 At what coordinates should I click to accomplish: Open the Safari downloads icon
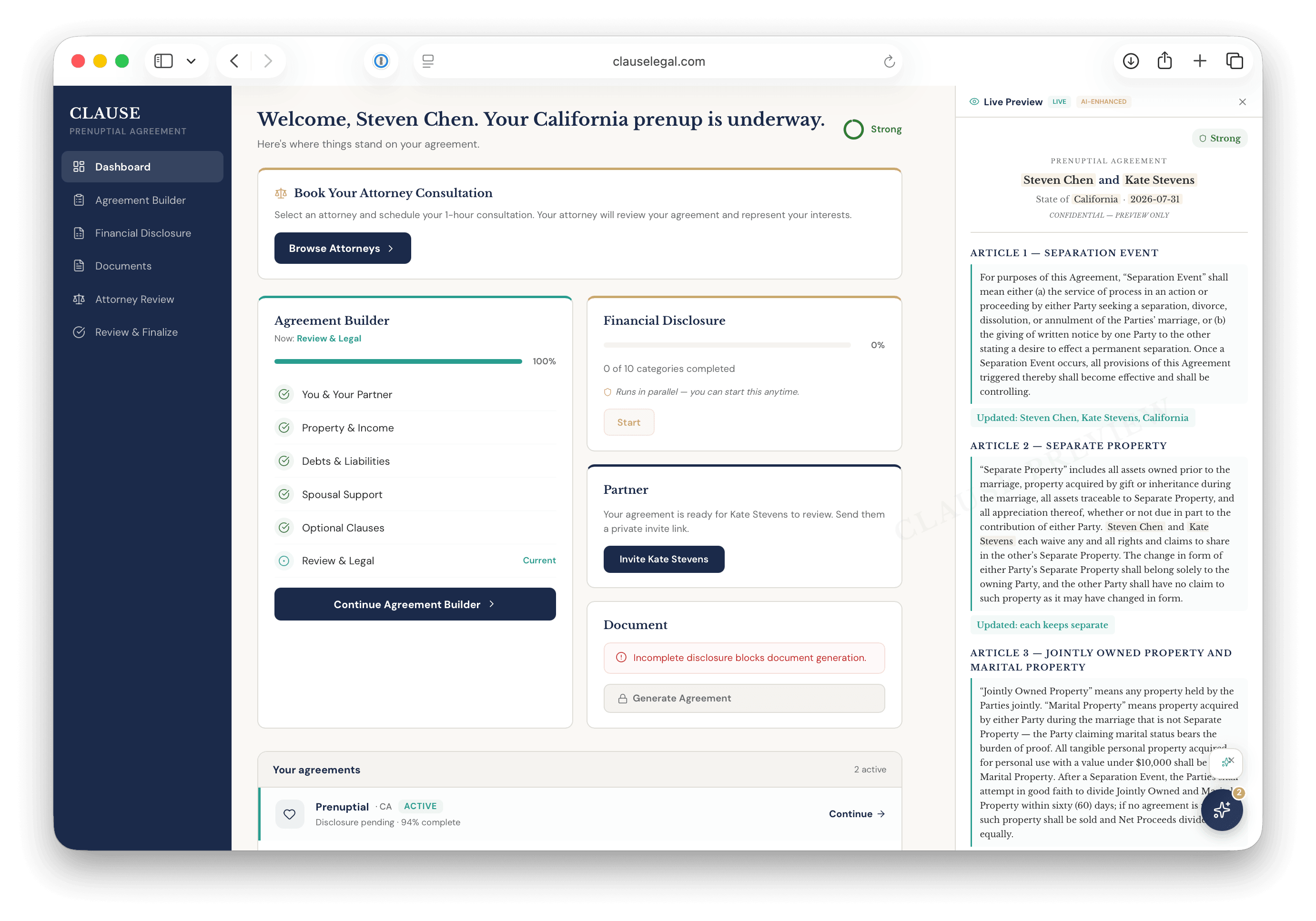pyautogui.click(x=1130, y=60)
